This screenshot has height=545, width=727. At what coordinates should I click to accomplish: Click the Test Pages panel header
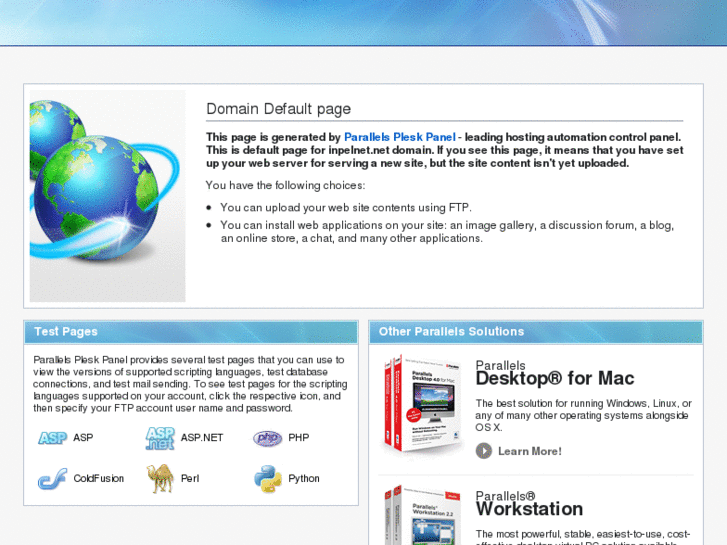191,332
